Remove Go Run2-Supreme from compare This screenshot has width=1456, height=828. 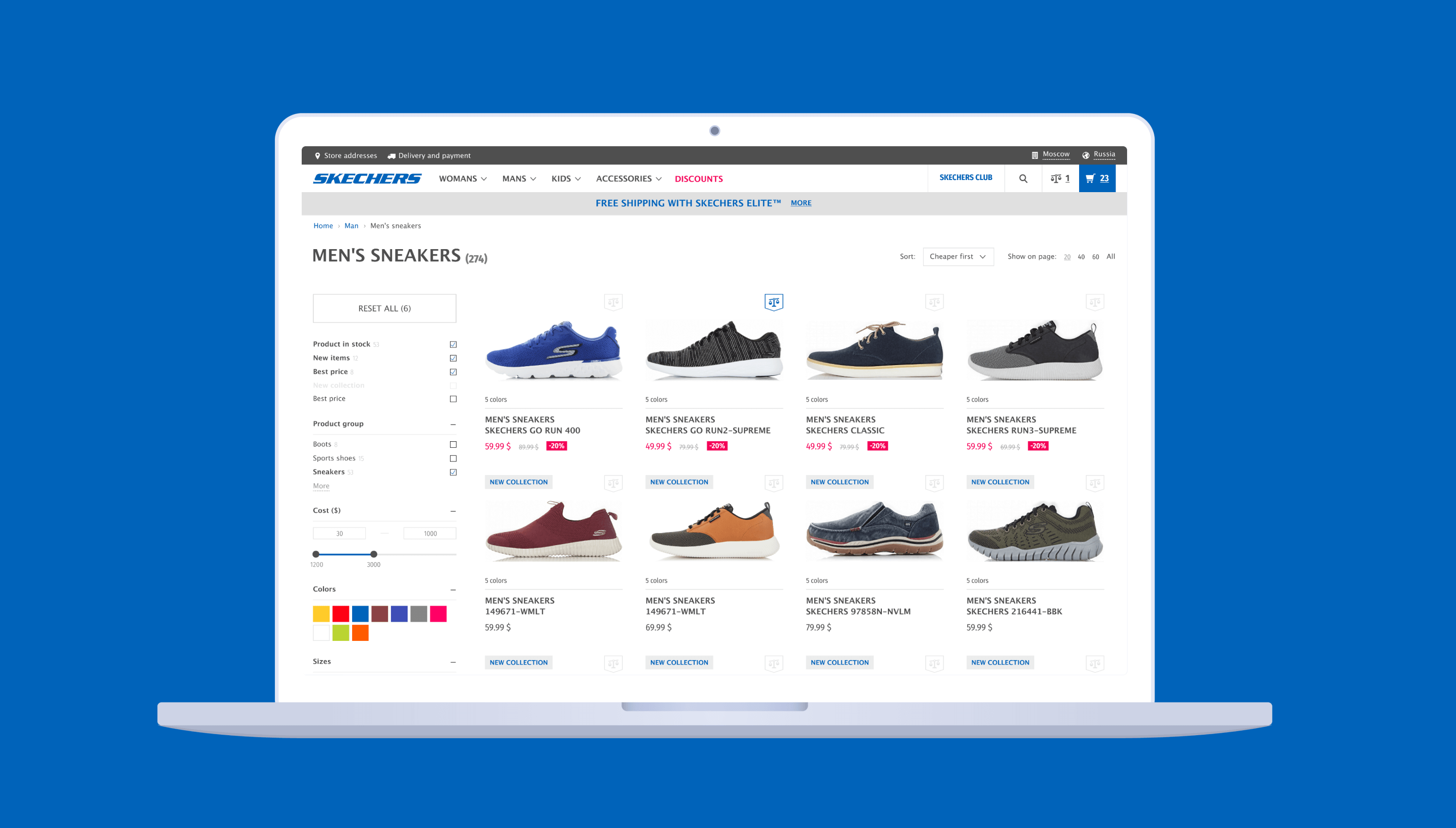[773, 302]
